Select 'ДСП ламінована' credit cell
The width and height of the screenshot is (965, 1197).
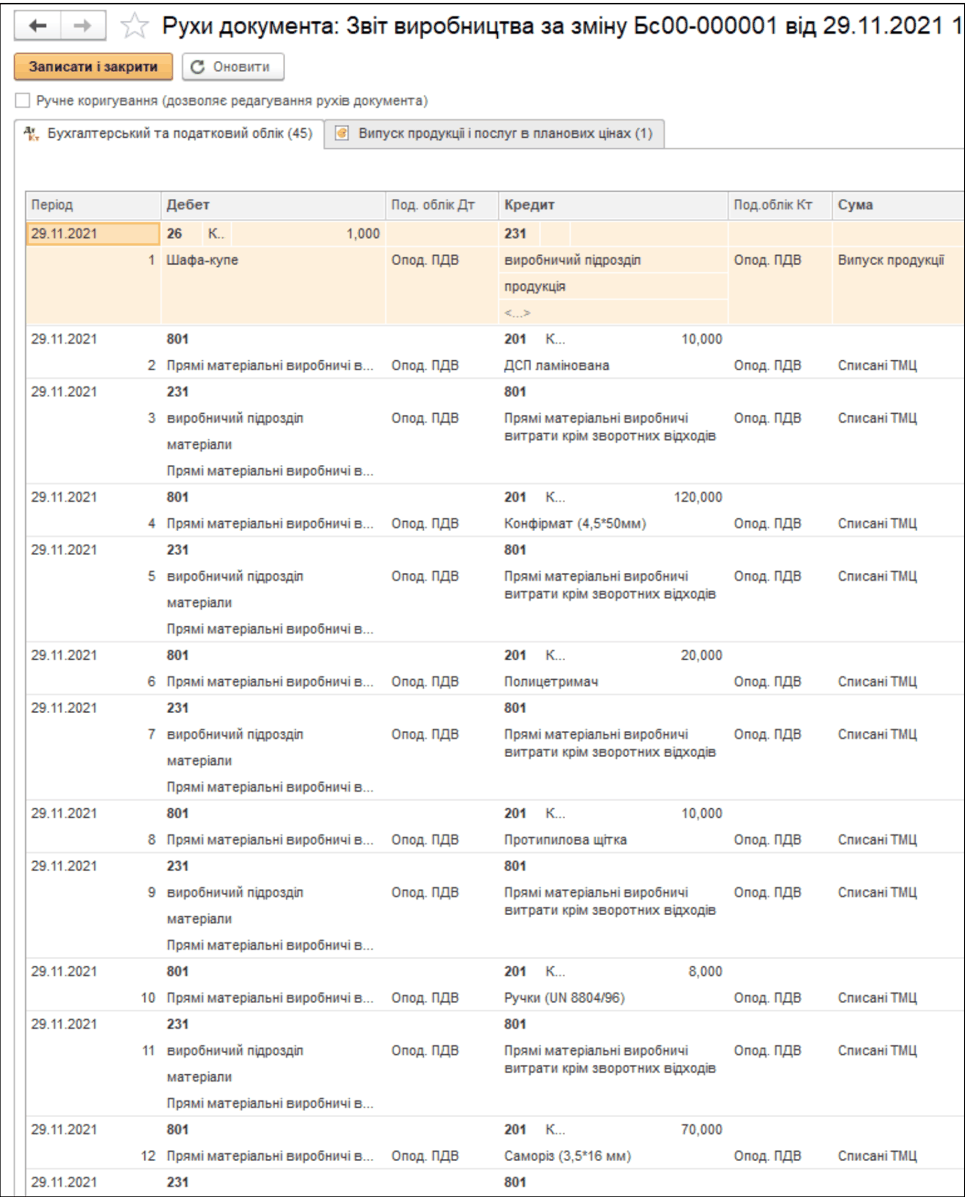point(613,366)
